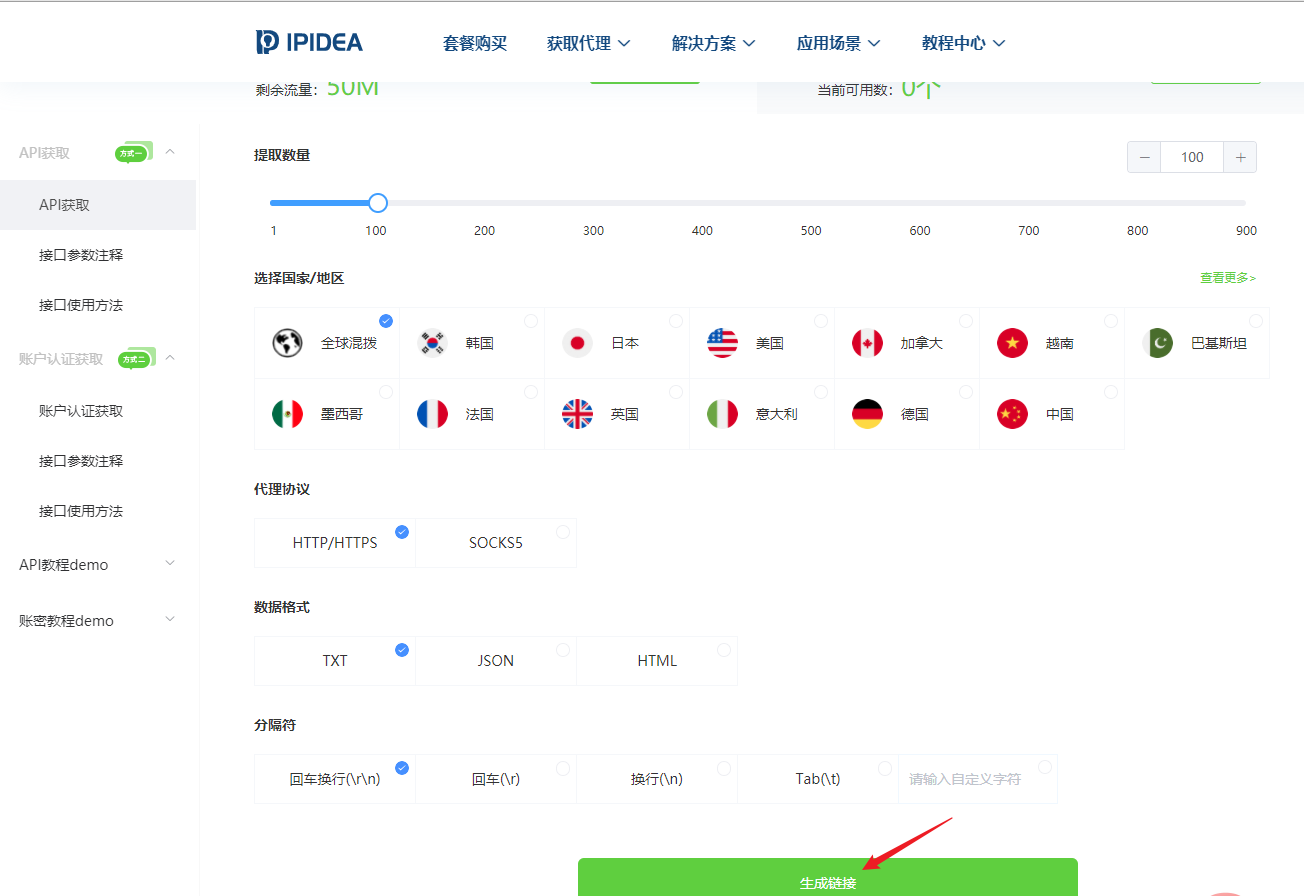Open the IPIDEA logo homepage
The height and width of the screenshot is (896, 1304).
pos(309,42)
